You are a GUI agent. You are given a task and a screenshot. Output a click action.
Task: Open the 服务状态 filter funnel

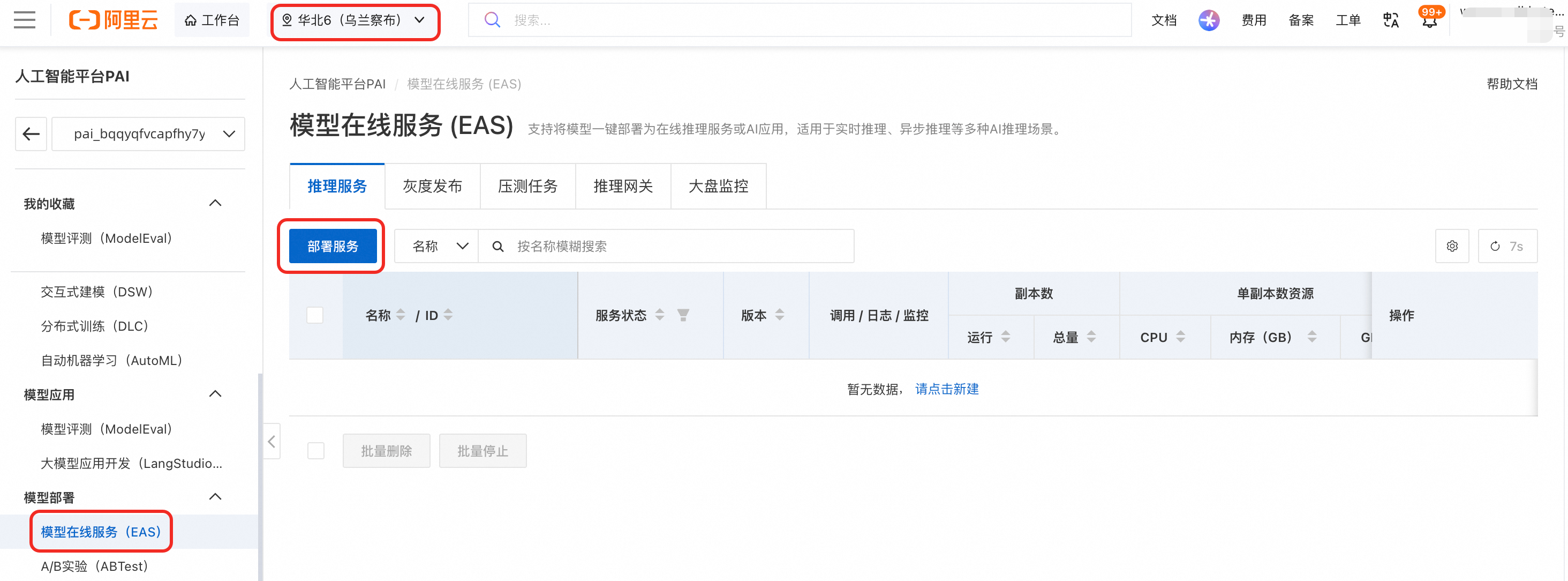click(x=683, y=315)
